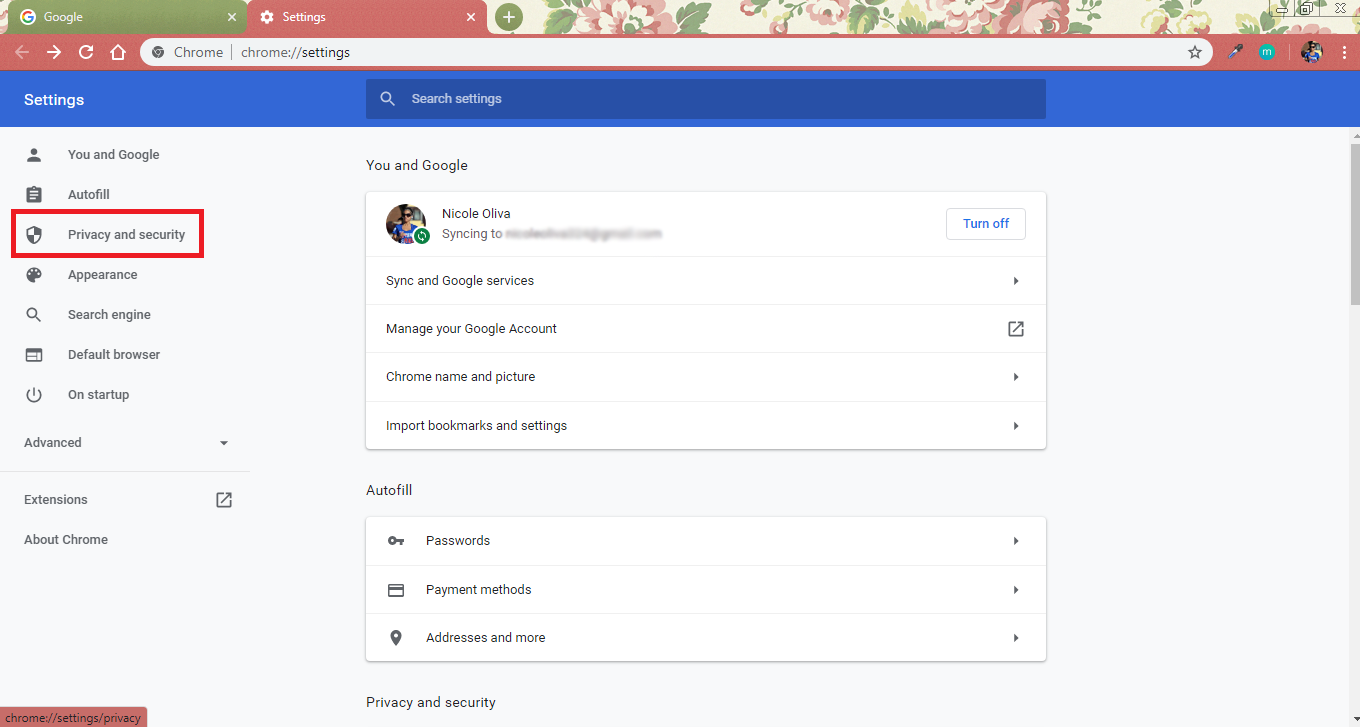Viewport: 1360px width, 727px height.
Task: Click the power icon beside On startup
Action: 34,395
